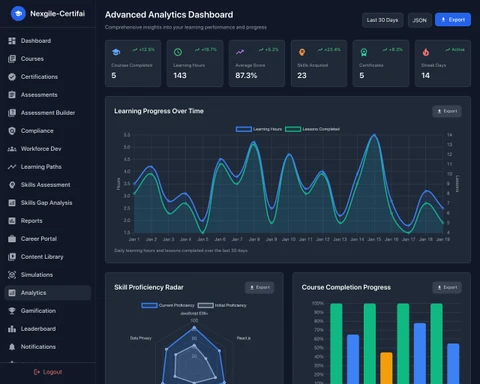Click the Learning Hours clock icon
Screen dimensions: 480x384
pyautogui.click(x=178, y=52)
